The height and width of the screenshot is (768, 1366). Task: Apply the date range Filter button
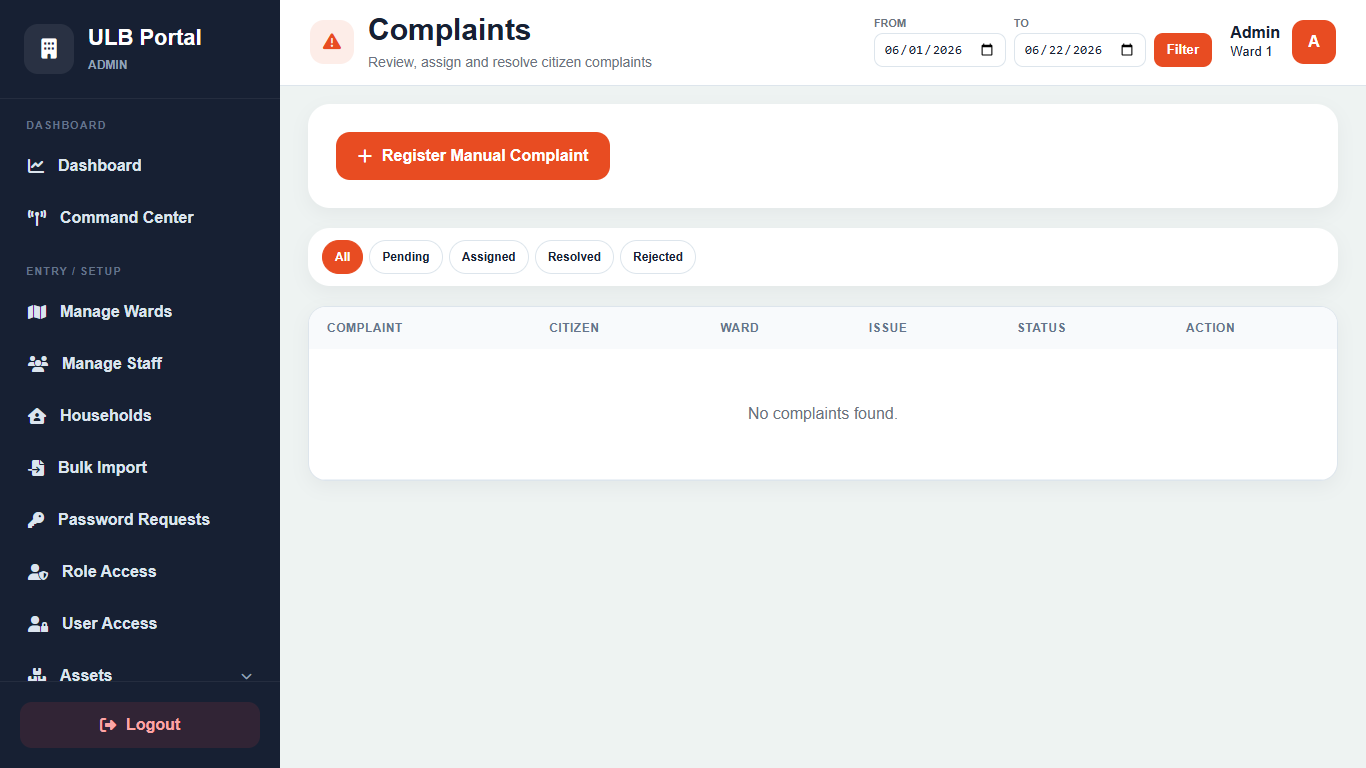tap(1183, 50)
